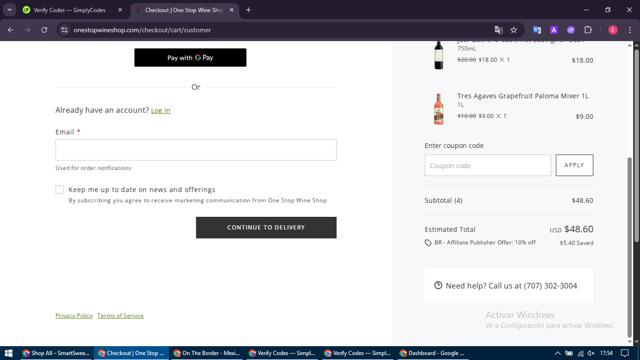The width and height of the screenshot is (640, 360).
Task: Focus the Email input field
Action: tap(196, 150)
